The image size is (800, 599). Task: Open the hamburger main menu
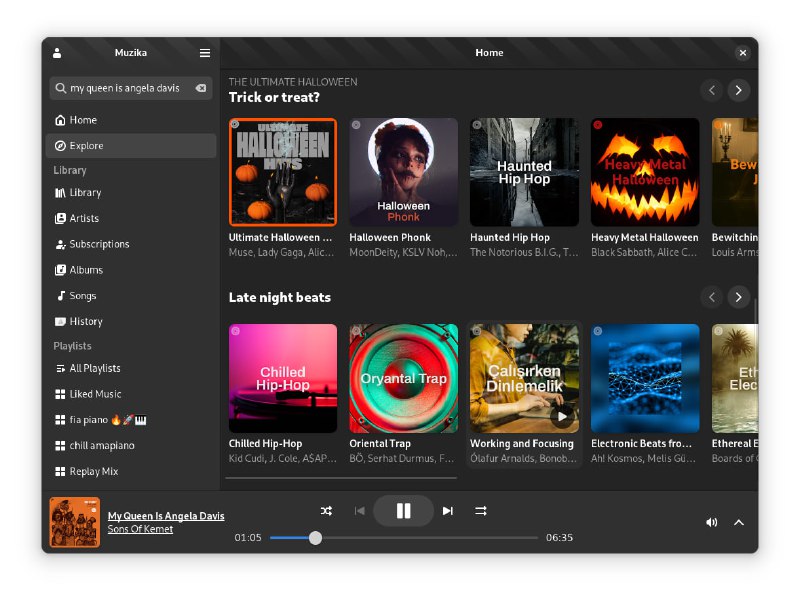coord(205,53)
